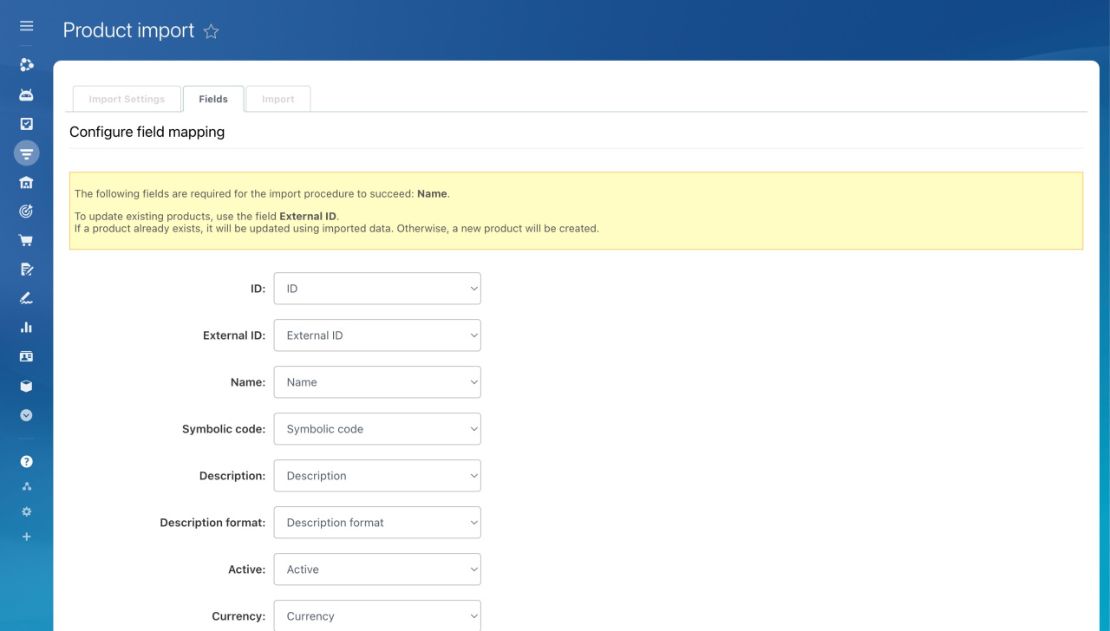
Task: Click the 'Description format:' field label
Action: click(212, 523)
